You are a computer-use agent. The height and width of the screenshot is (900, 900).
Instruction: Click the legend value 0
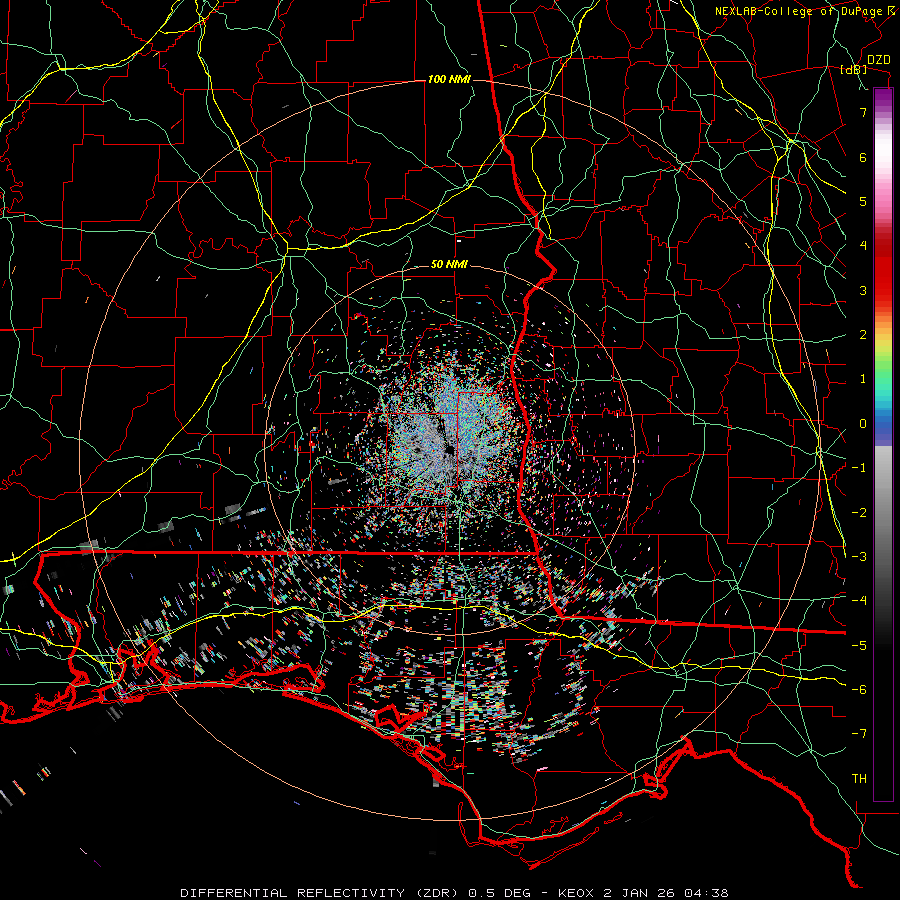pos(863,424)
